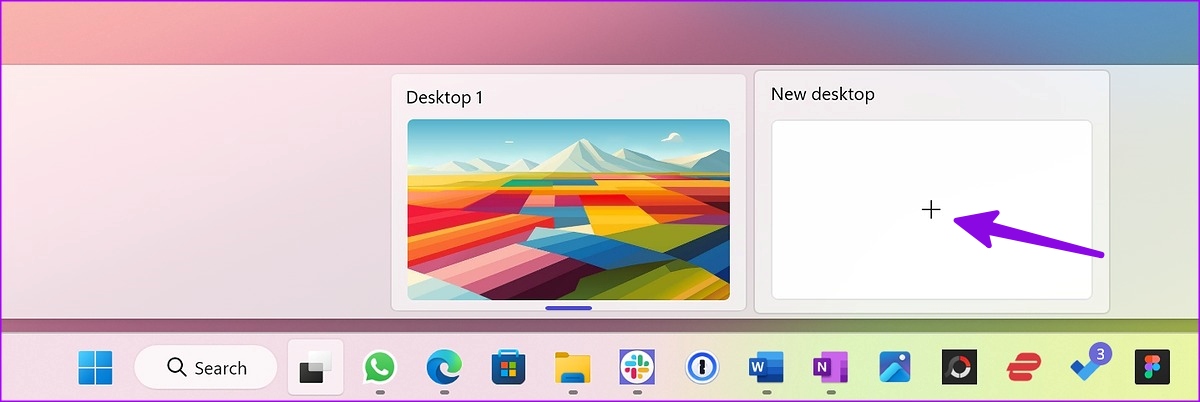Click the Search box in taskbar
1200x402 pixels.
point(206,368)
